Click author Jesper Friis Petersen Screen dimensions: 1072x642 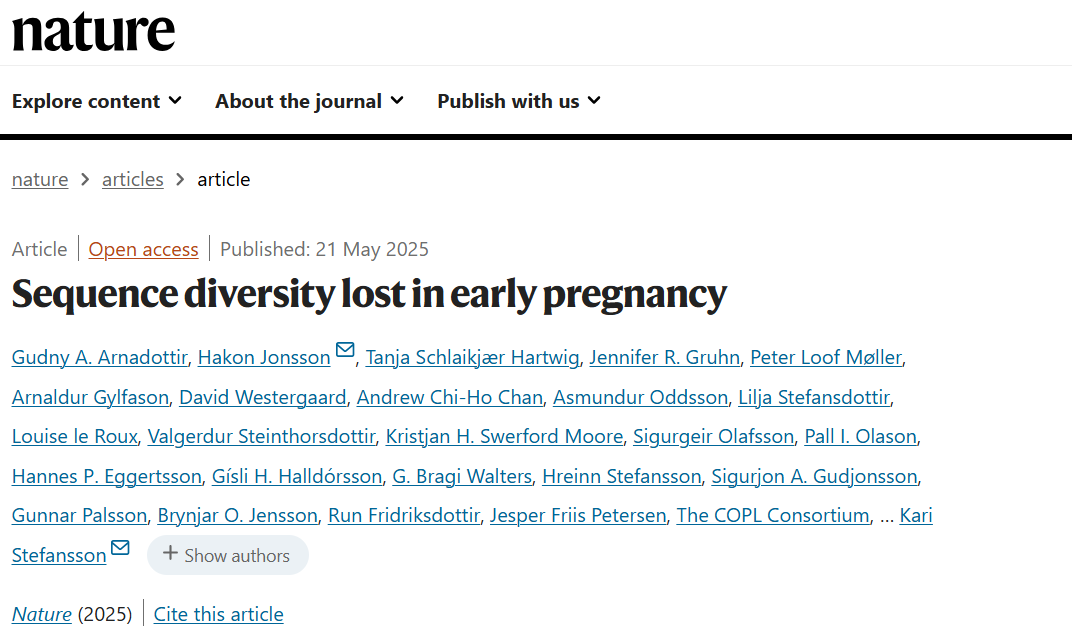pos(578,515)
